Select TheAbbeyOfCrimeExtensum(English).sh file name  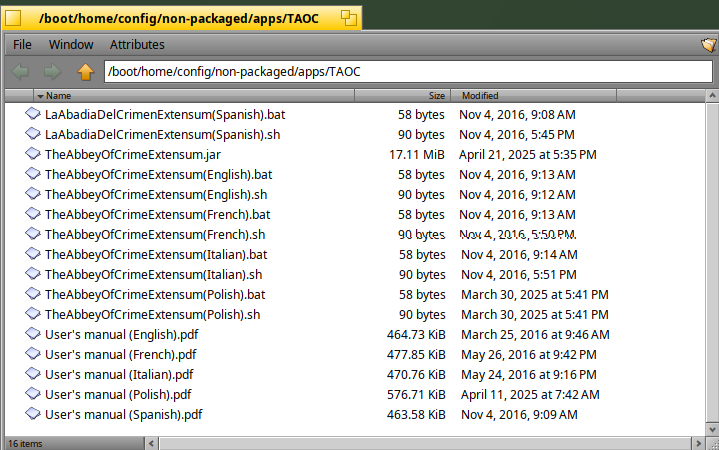[x=156, y=194]
